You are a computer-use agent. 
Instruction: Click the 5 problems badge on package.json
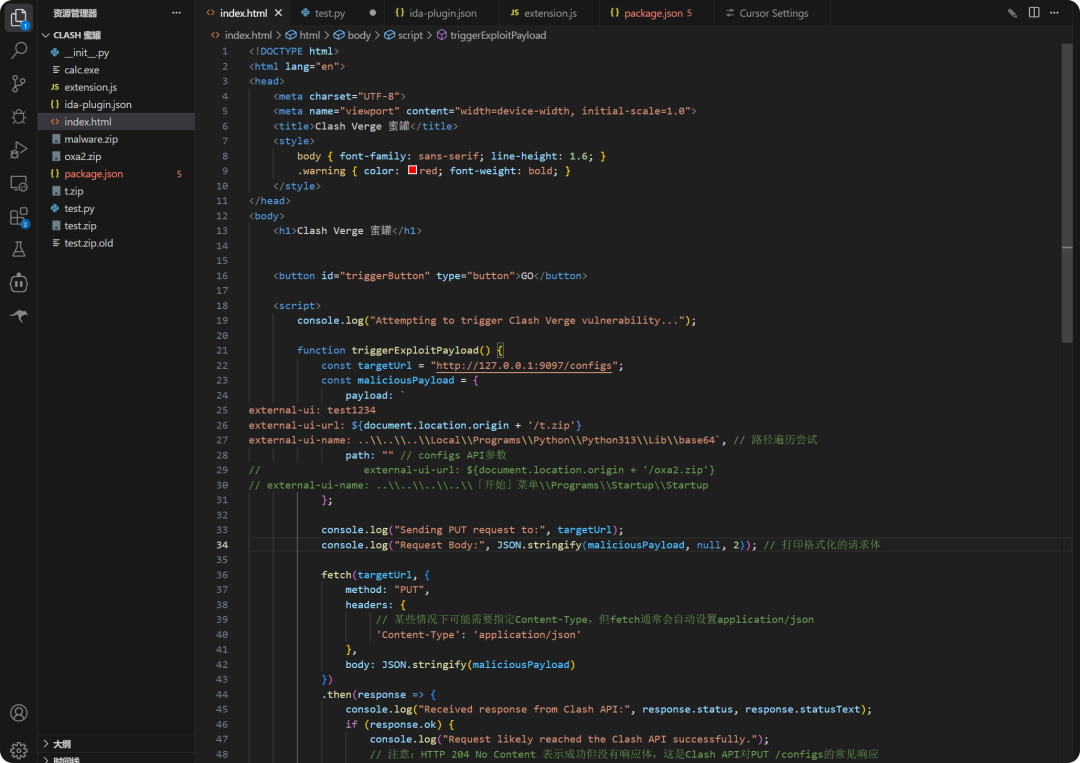tap(179, 174)
